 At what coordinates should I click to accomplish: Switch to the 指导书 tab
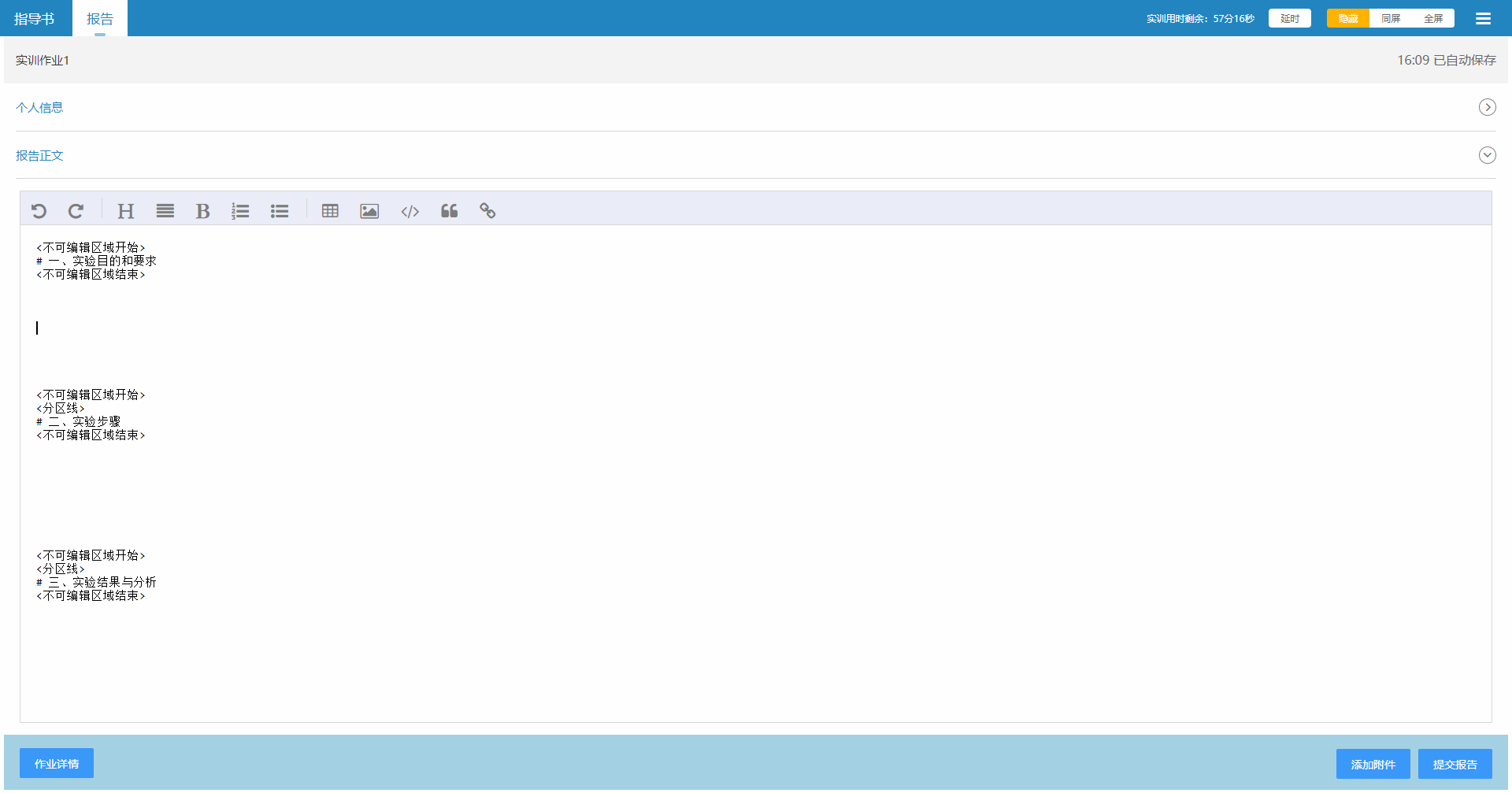click(35, 19)
